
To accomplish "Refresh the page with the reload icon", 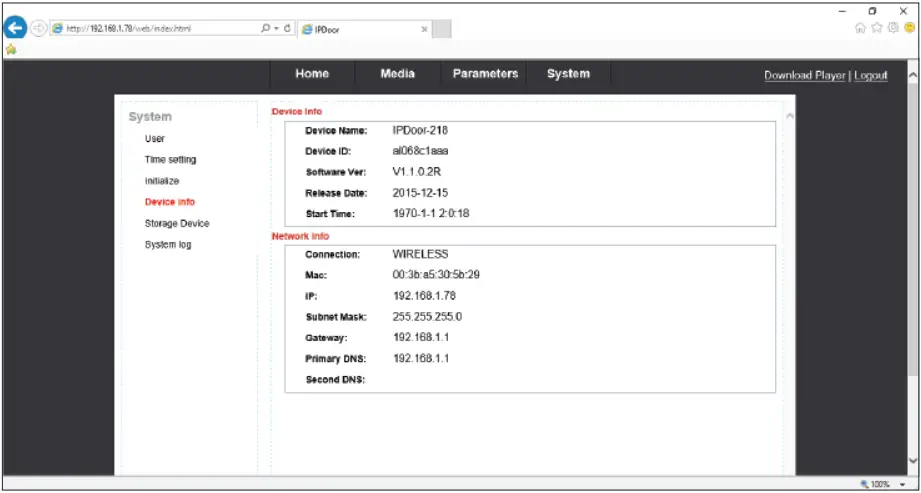I will [x=287, y=28].
